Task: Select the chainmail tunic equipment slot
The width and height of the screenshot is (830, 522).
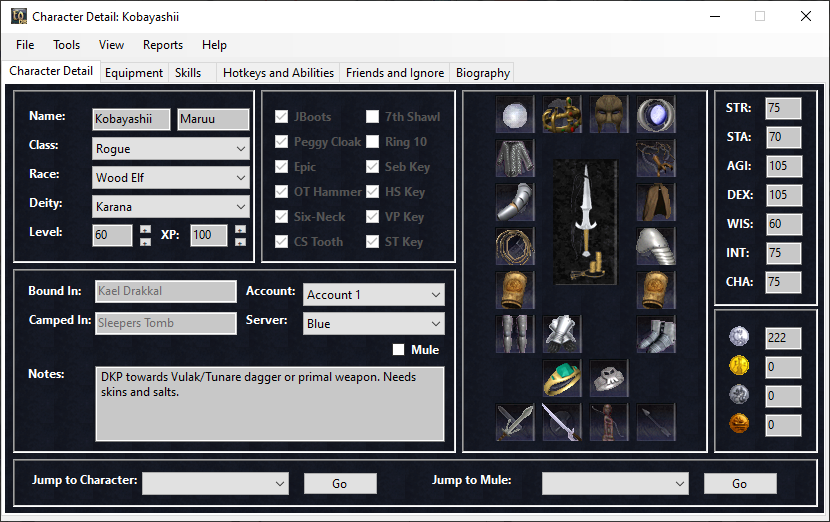Action: click(515, 158)
